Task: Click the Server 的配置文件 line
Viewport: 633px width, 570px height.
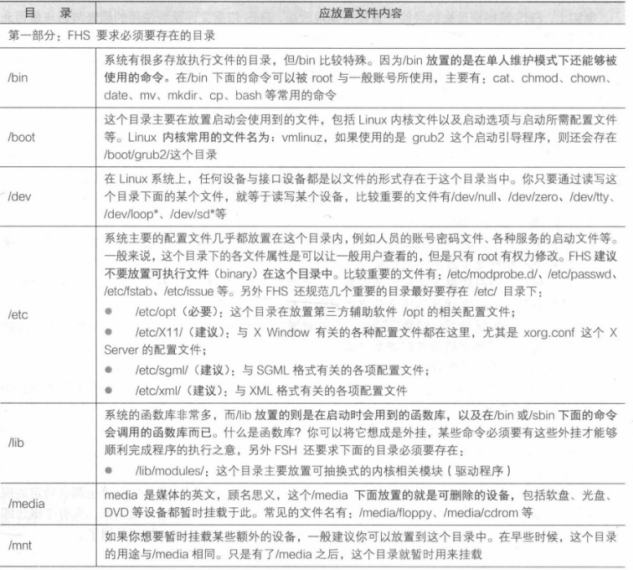Action: [155, 350]
